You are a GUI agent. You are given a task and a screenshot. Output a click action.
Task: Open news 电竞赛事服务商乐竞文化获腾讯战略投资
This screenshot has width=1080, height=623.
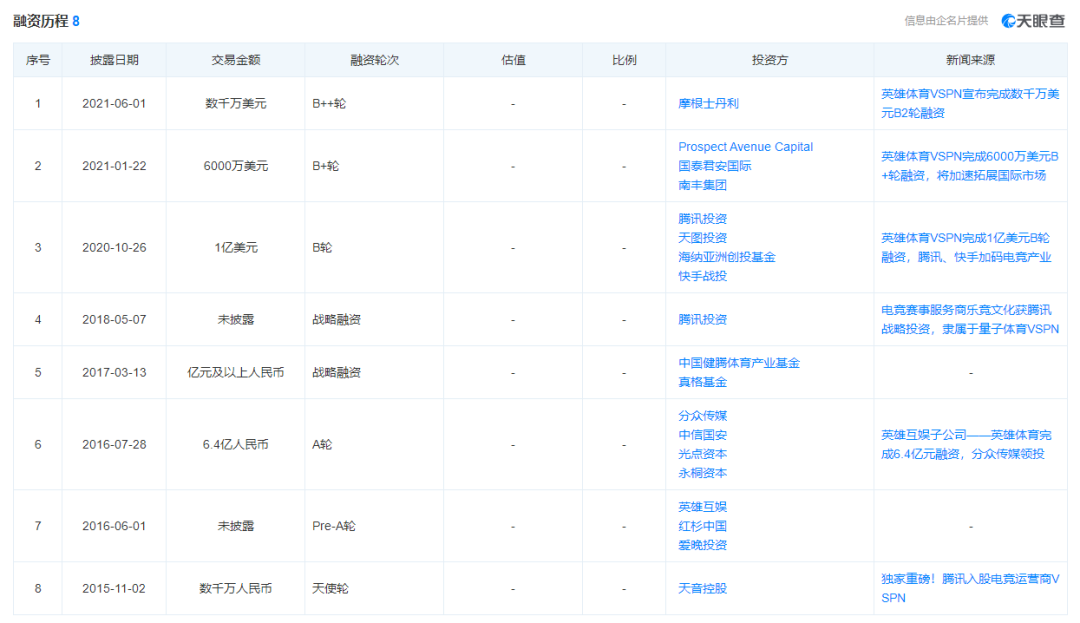[x=970, y=319]
